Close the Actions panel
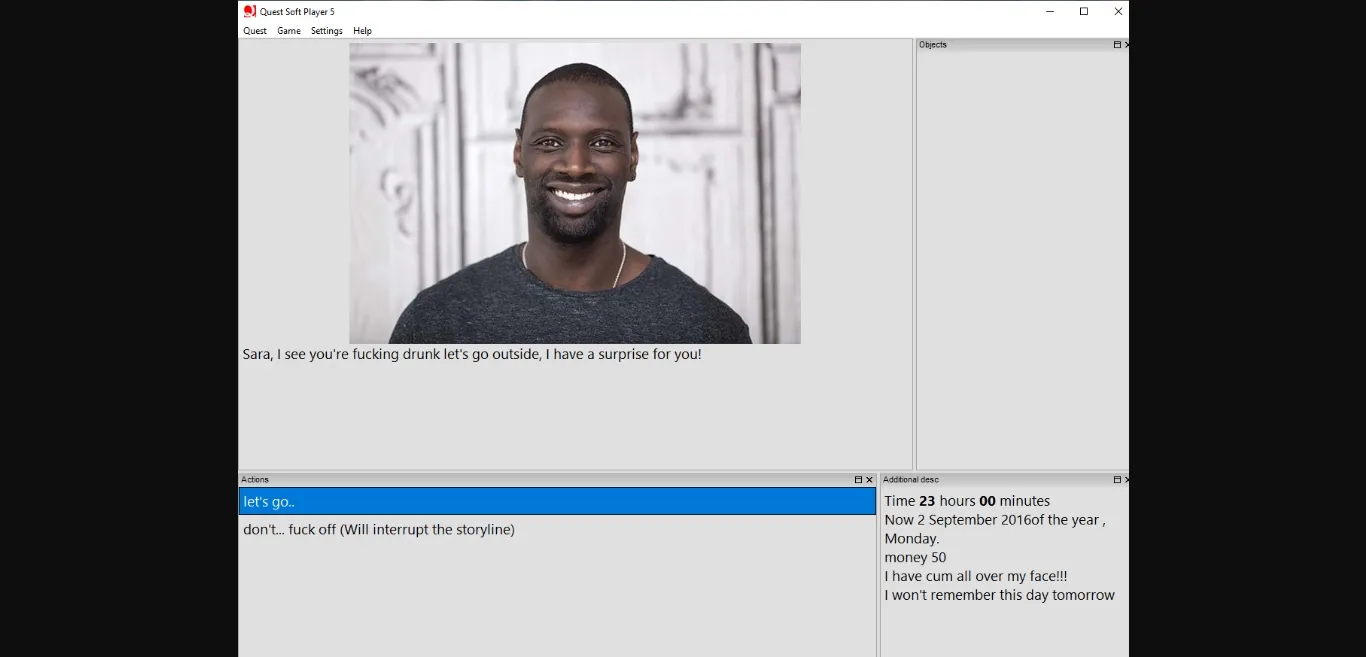Image resolution: width=1366 pixels, height=657 pixels. click(869, 480)
